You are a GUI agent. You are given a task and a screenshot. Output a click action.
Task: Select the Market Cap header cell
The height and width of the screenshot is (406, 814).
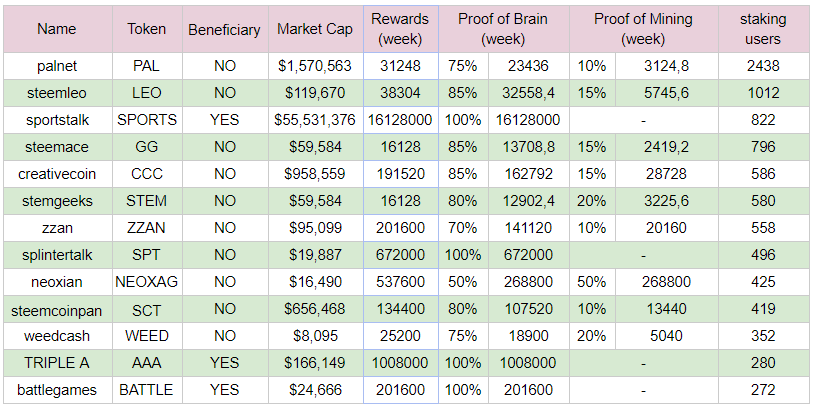tap(312, 29)
